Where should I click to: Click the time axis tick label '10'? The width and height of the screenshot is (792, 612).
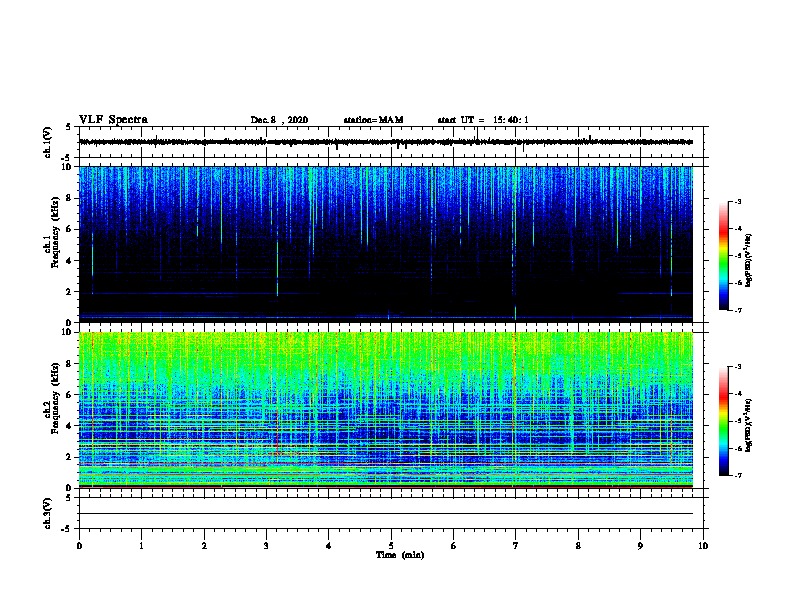[x=703, y=545]
